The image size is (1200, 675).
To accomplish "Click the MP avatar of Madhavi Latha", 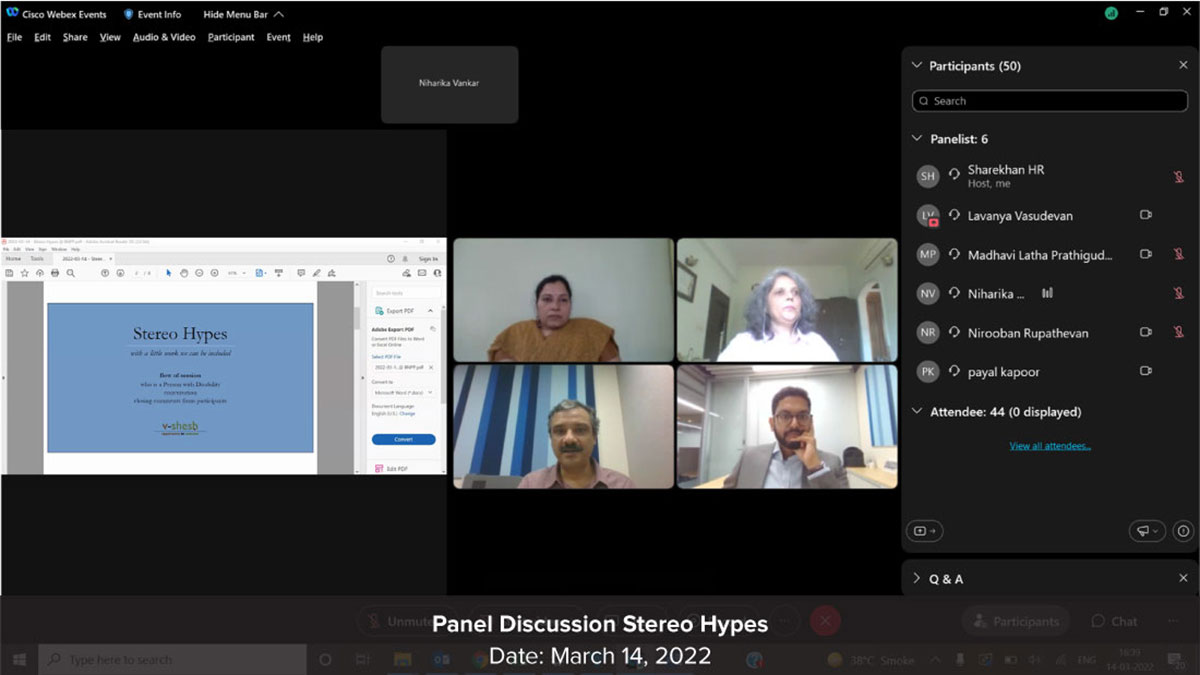I will (x=928, y=254).
